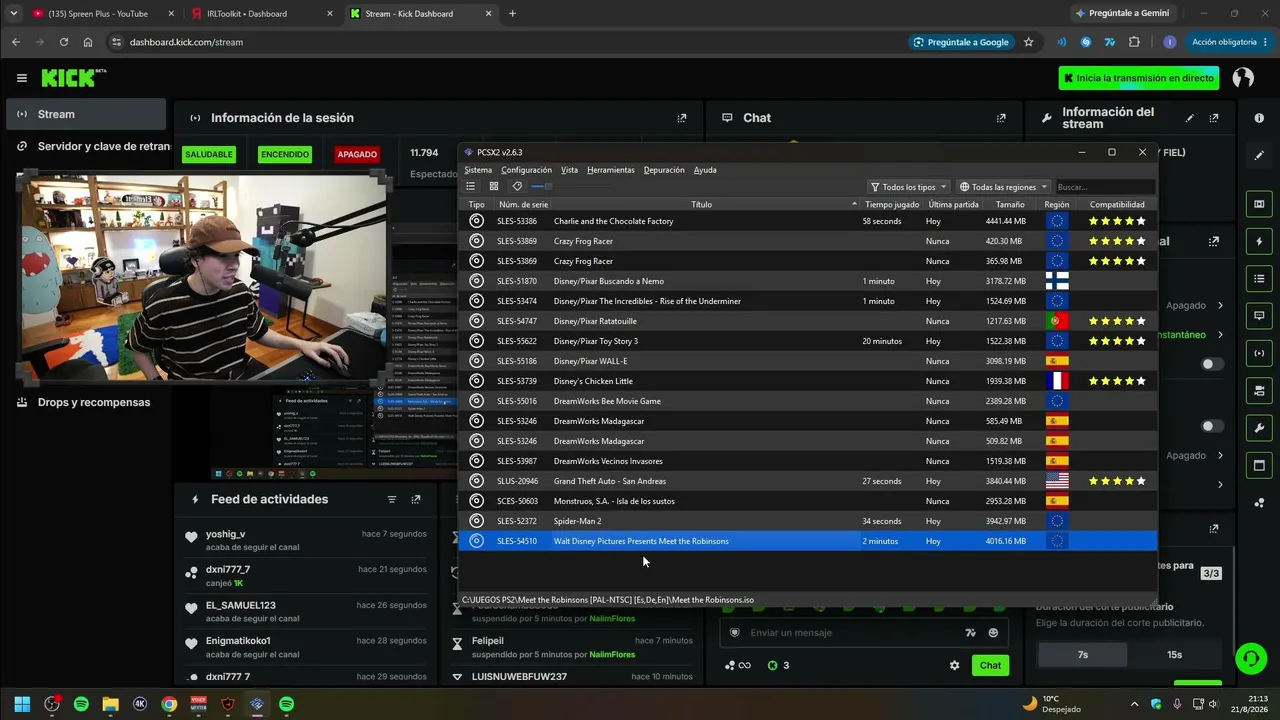Image resolution: width=1280 pixels, height=720 pixels.
Task: Switch PCSX2 to game grid view
Action: tap(494, 187)
